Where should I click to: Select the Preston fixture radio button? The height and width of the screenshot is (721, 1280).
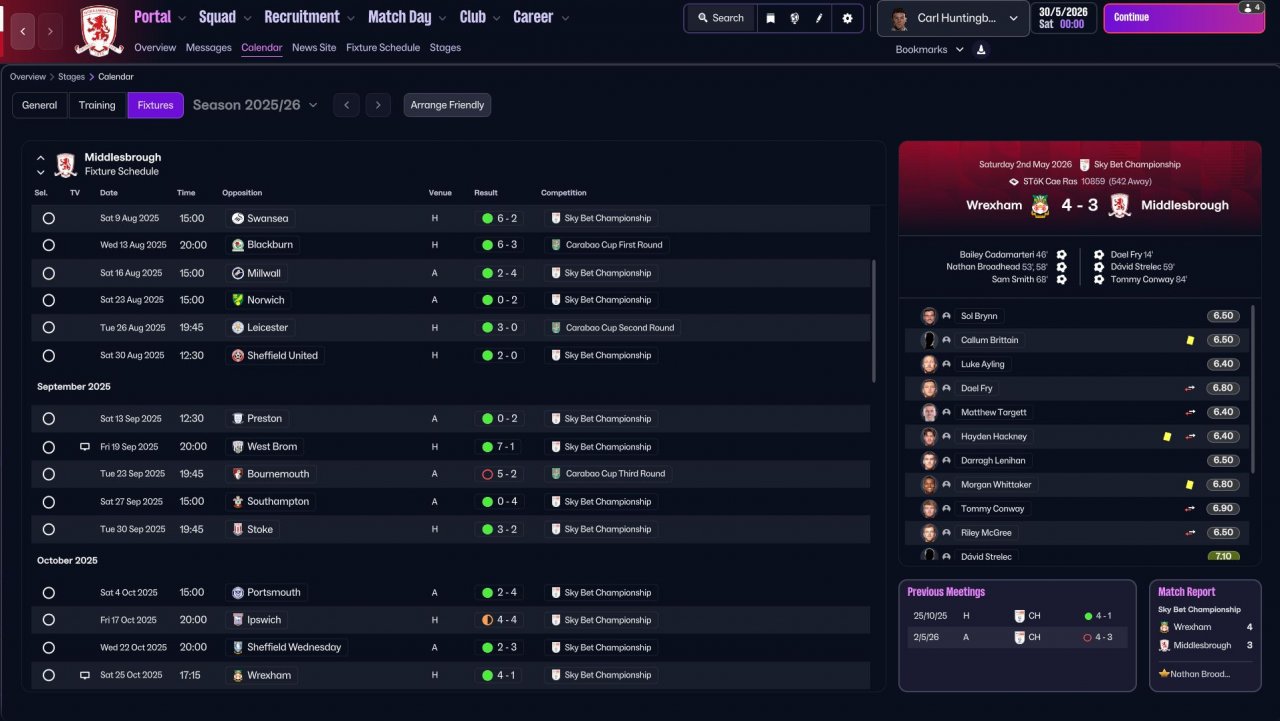[49, 419]
